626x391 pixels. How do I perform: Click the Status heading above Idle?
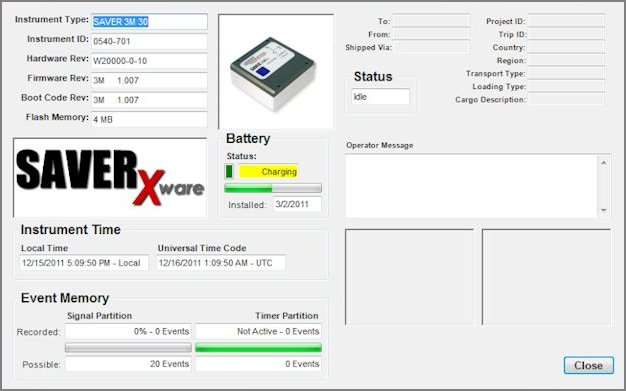[373, 76]
